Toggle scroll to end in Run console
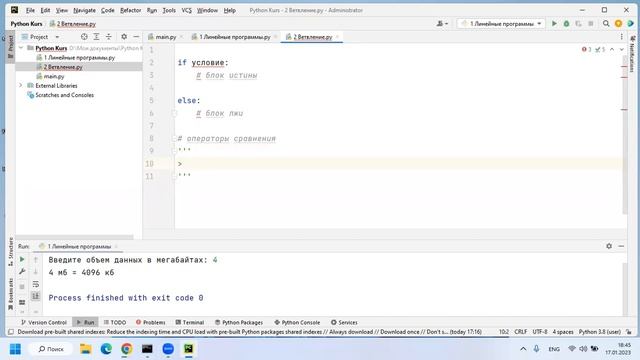Screen dimensions: 640x360 36,296
